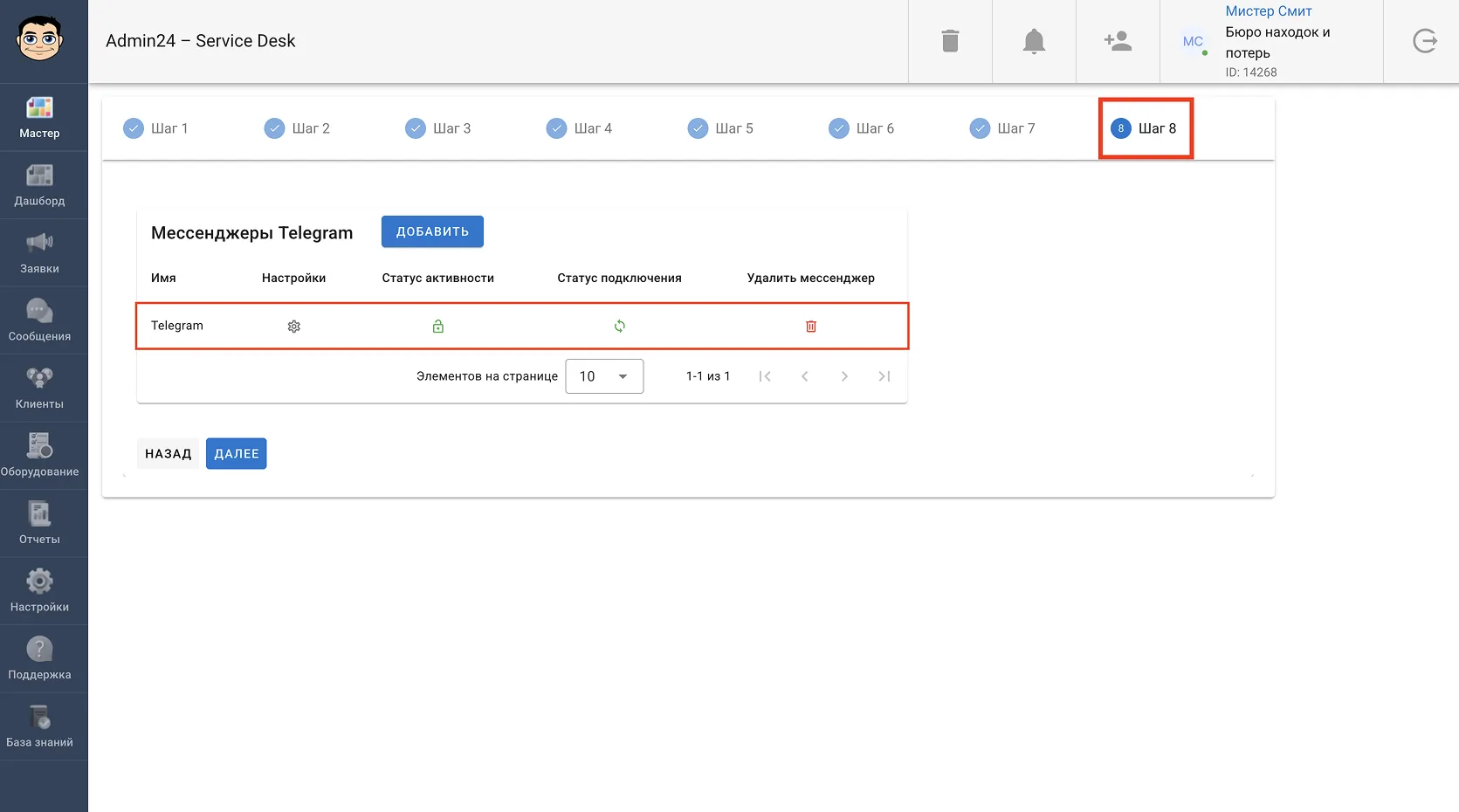Viewport: 1459px width, 812px height.
Task: Log out using the exit icon
Action: pos(1425,41)
